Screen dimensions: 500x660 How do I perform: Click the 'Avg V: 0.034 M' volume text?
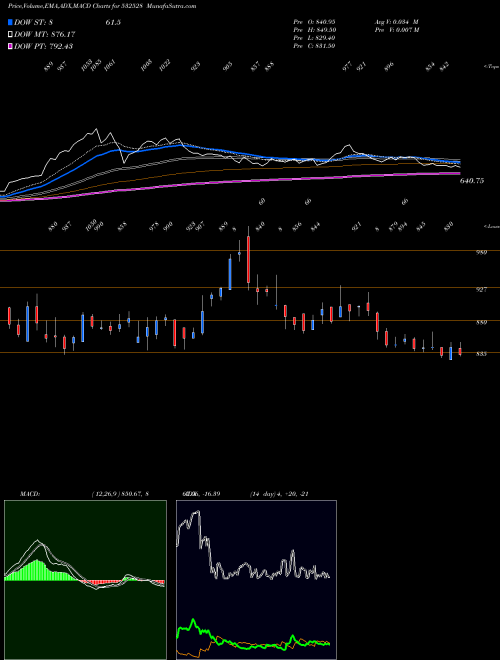pos(396,21)
